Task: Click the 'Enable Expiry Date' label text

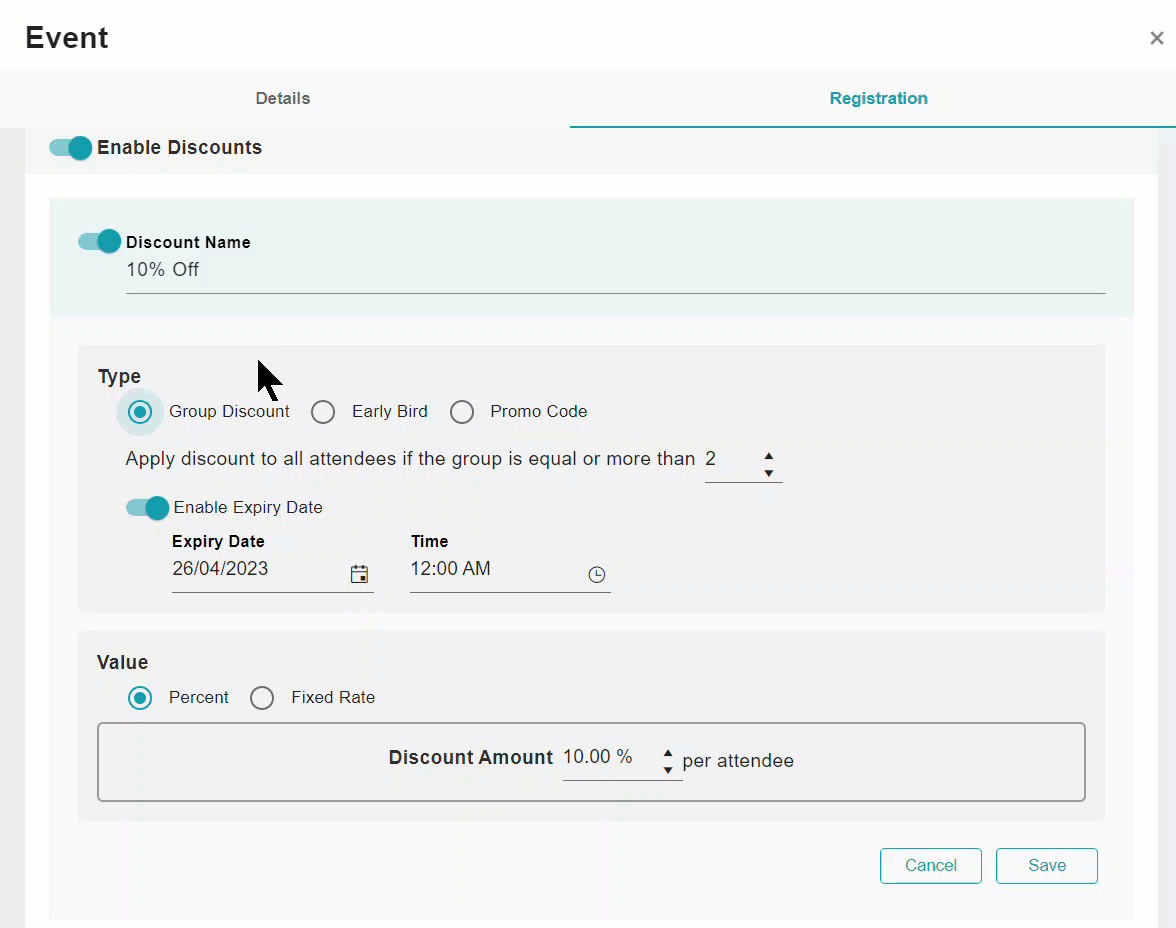Action: (248, 508)
